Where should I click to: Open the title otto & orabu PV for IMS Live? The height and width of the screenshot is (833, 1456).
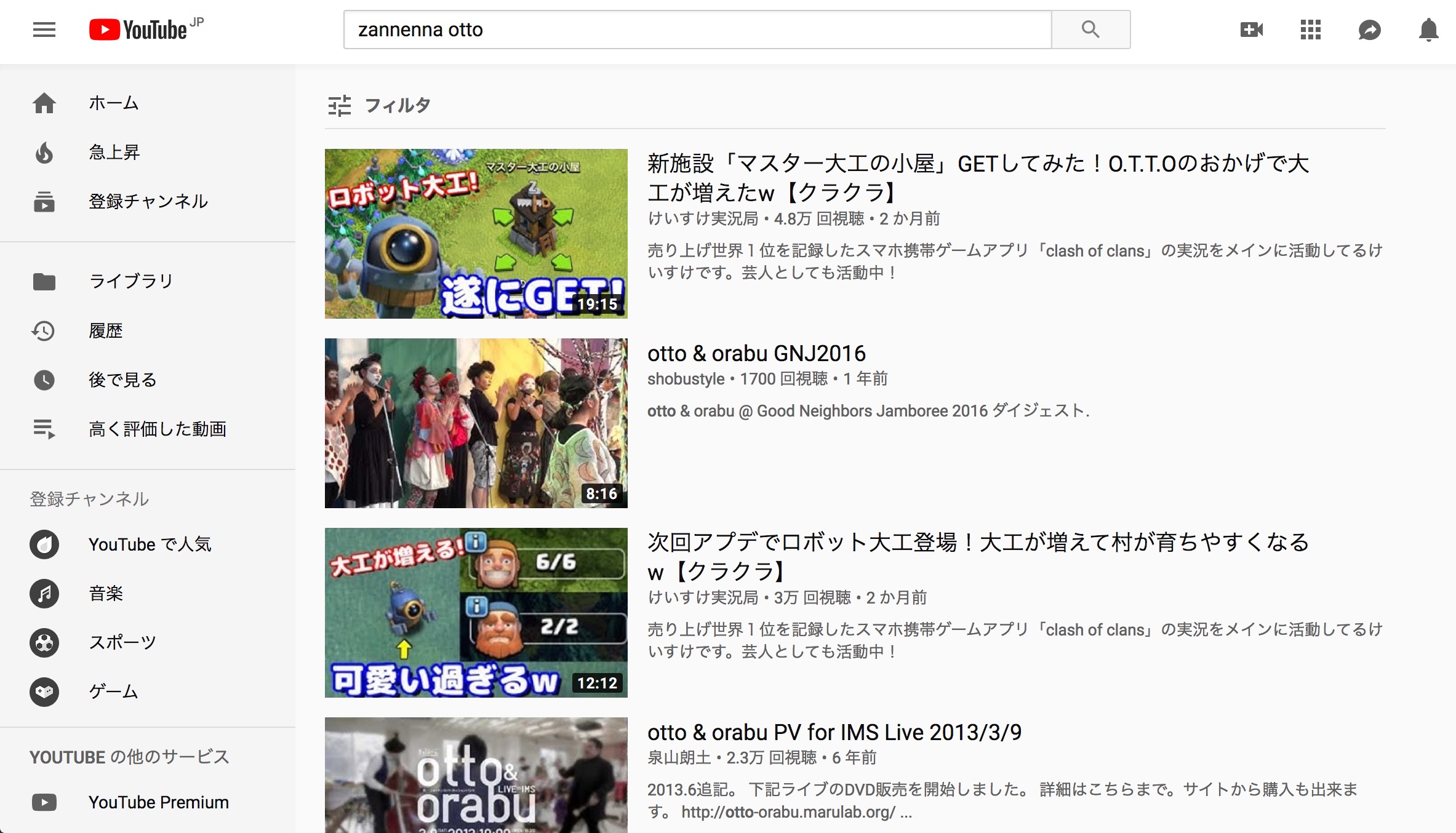point(834,733)
